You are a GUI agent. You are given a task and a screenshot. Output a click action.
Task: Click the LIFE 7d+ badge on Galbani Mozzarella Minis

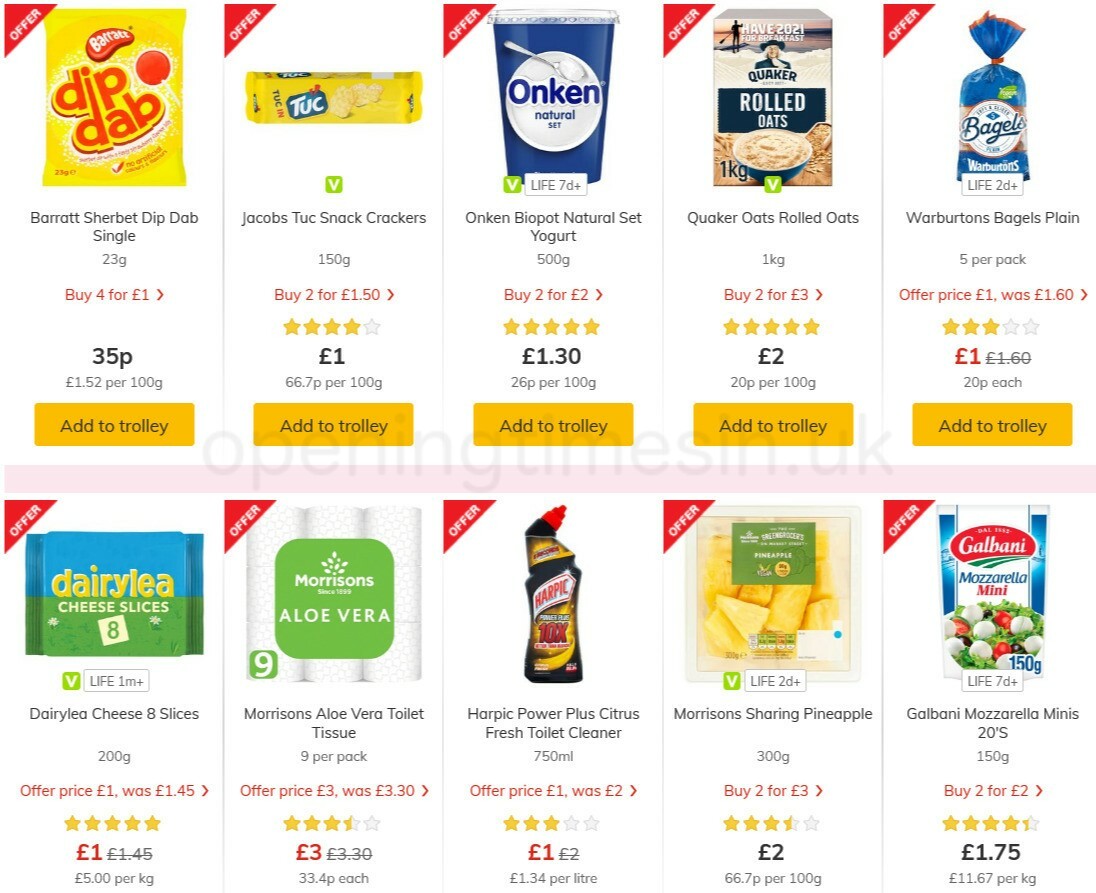[992, 680]
